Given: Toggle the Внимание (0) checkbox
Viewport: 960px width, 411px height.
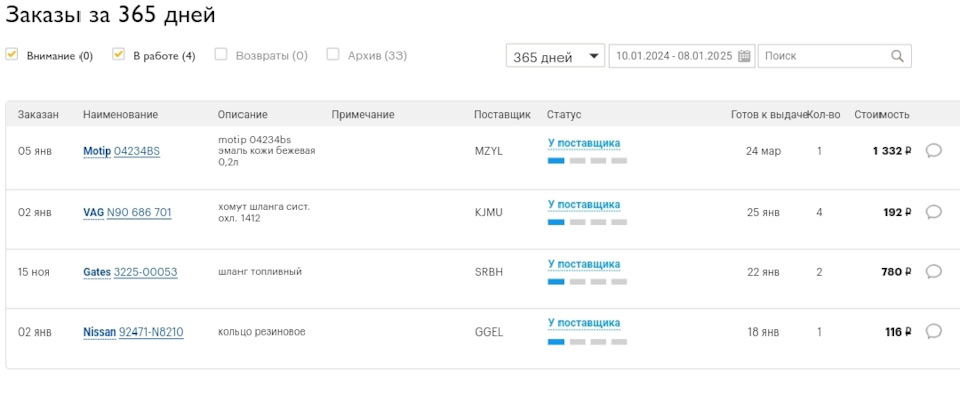Looking at the screenshot, I should click(12, 55).
